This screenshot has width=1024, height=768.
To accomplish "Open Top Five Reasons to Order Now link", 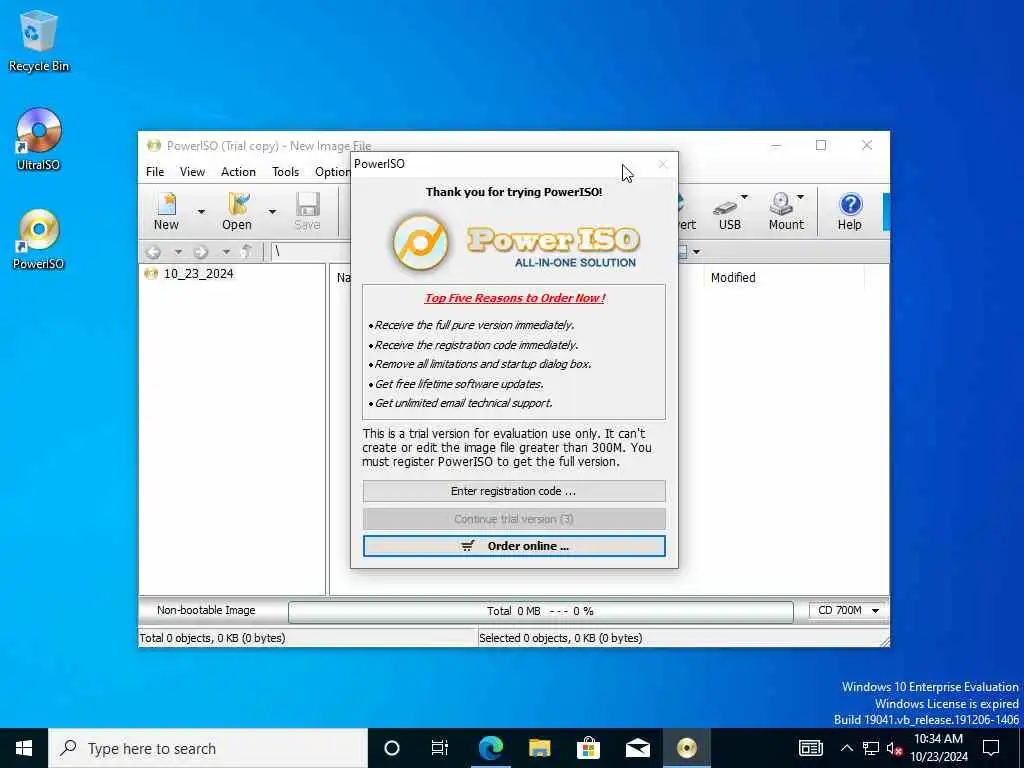I will coord(515,298).
